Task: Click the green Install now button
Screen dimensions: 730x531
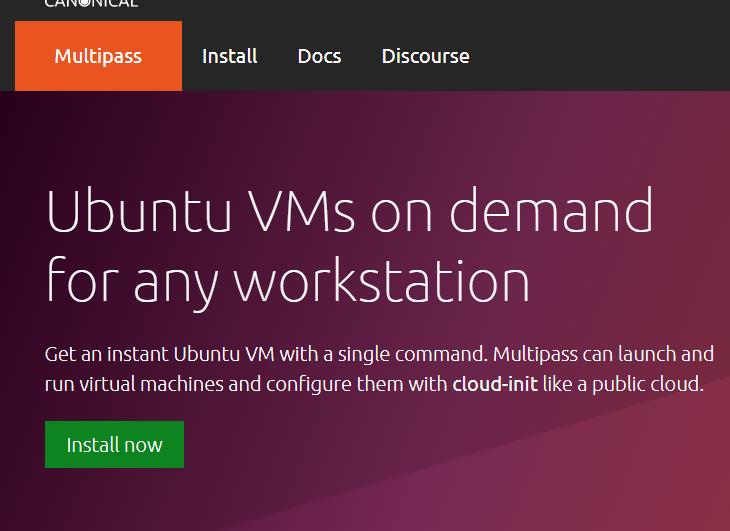Action: [115, 444]
